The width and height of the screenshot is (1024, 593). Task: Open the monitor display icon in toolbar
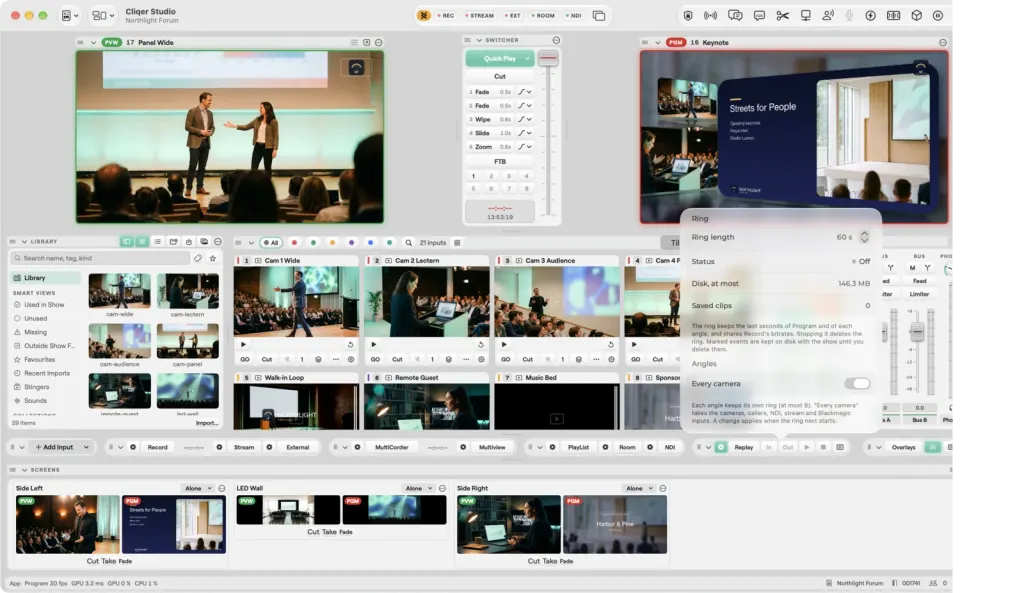click(805, 16)
